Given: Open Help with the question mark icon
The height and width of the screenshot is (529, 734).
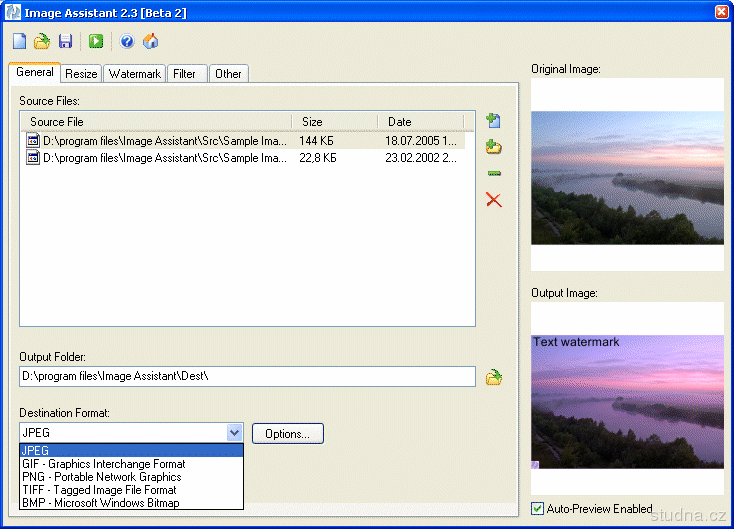Looking at the screenshot, I should pyautogui.click(x=127, y=41).
